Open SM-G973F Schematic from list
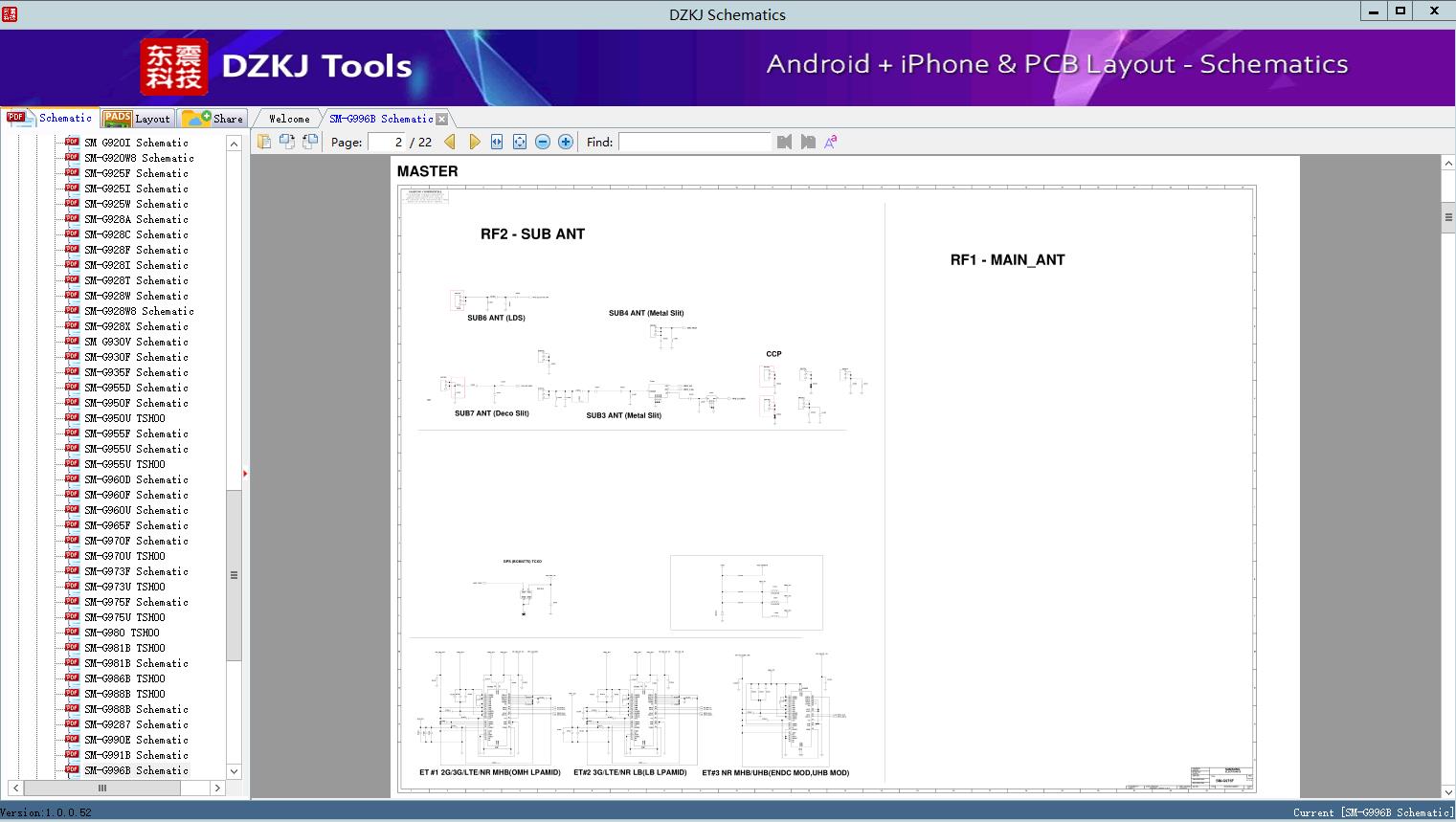 point(136,571)
